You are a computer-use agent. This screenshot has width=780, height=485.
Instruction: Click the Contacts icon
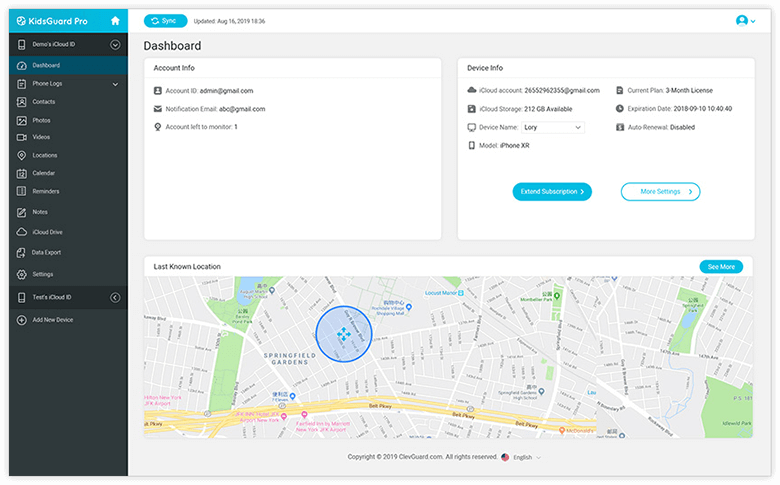[x=21, y=102]
